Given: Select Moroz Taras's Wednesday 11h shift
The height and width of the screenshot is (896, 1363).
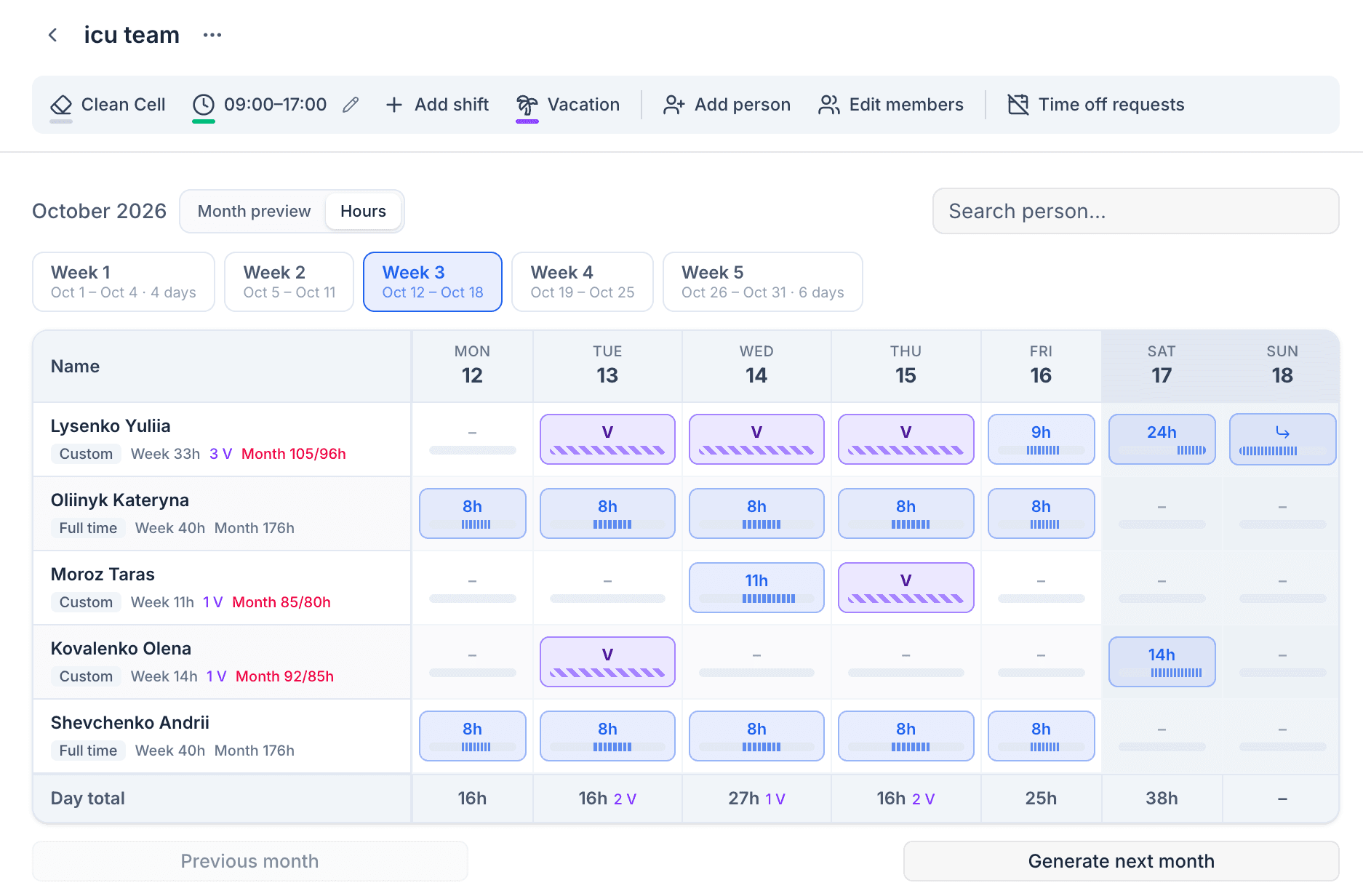Looking at the screenshot, I should pyautogui.click(x=756, y=588).
